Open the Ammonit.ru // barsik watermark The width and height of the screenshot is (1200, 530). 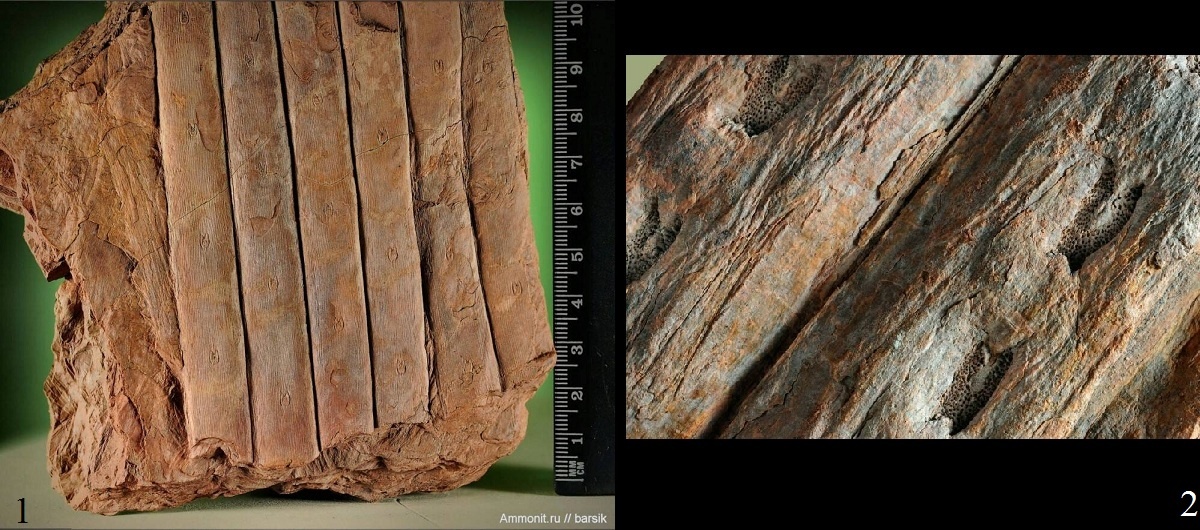click(x=552, y=518)
